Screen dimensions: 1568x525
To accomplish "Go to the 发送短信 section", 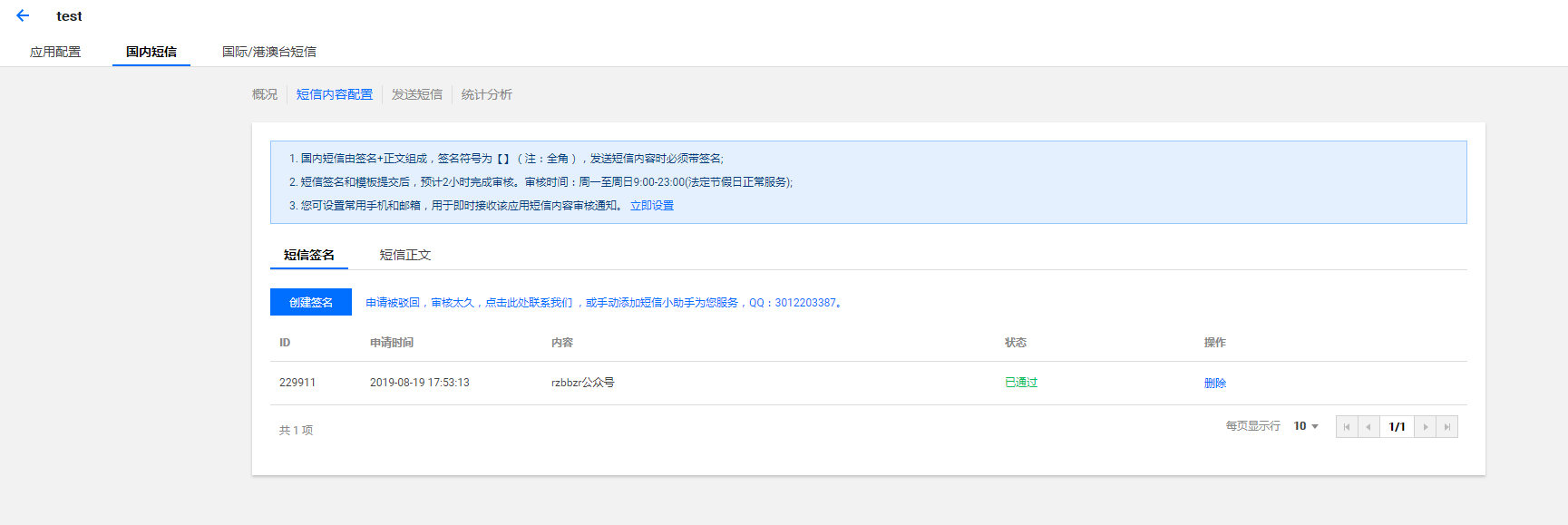I will (x=417, y=94).
